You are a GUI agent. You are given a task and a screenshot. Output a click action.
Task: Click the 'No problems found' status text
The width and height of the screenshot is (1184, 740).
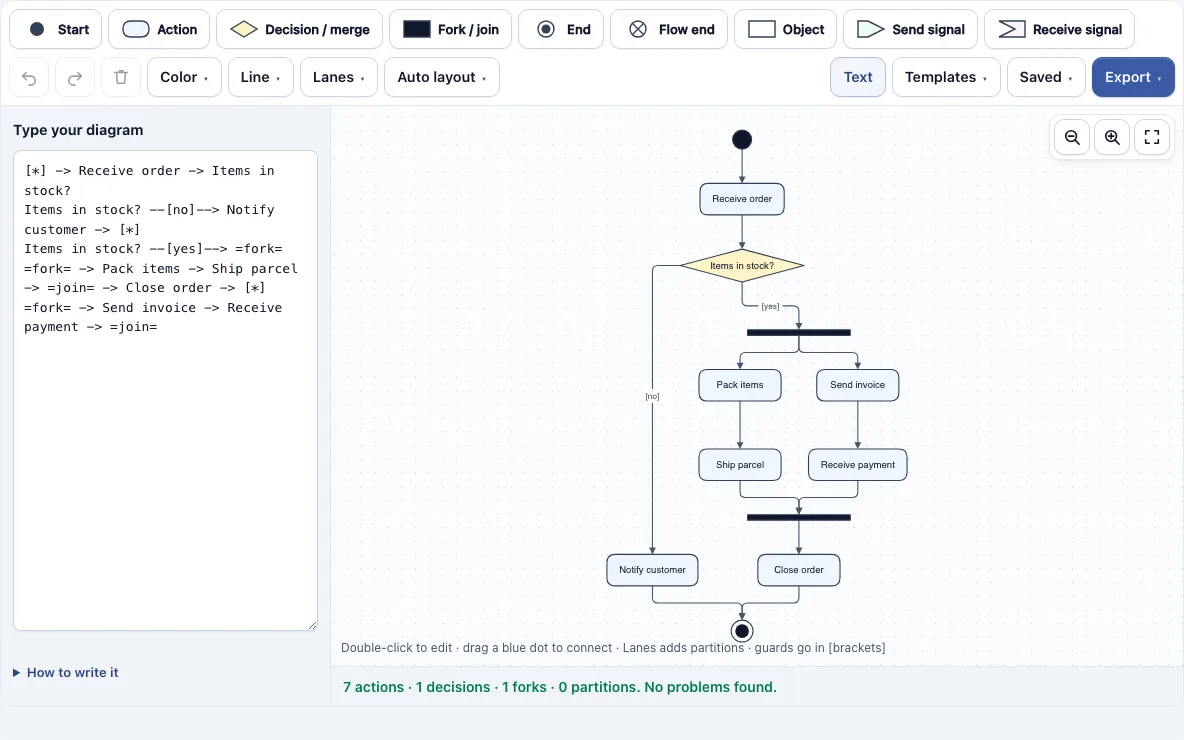(710, 687)
